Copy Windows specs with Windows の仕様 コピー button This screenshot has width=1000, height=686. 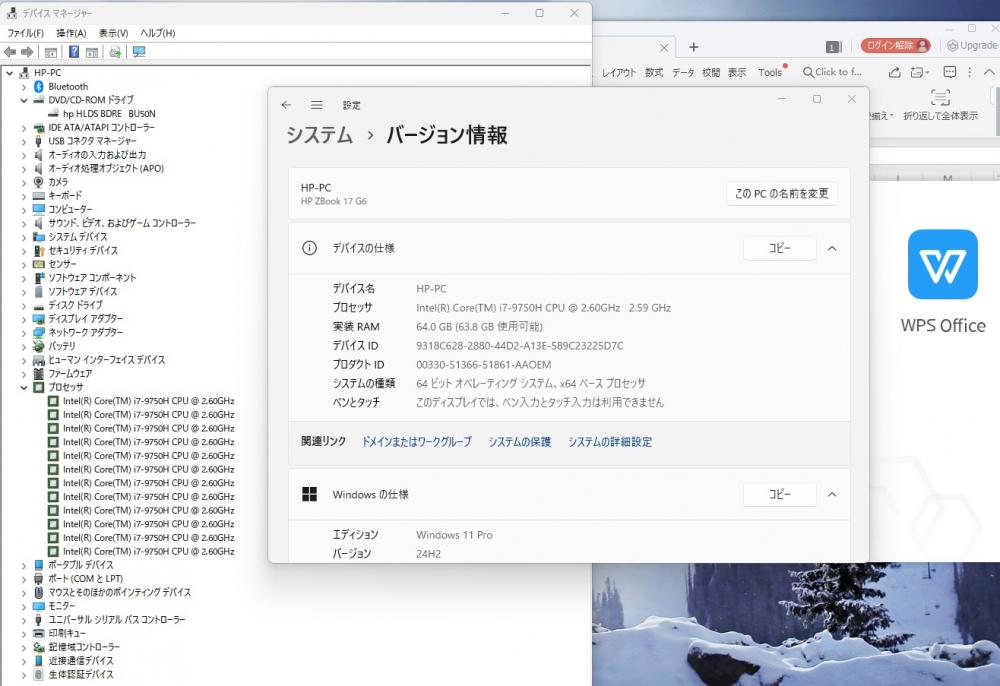click(779, 494)
